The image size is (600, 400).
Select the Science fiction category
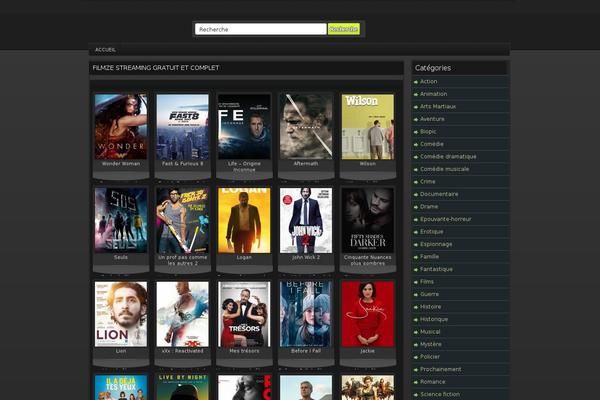[440, 394]
